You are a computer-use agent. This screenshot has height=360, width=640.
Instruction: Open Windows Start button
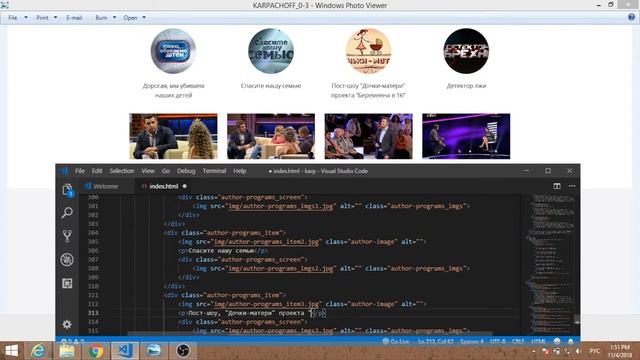[12, 351]
